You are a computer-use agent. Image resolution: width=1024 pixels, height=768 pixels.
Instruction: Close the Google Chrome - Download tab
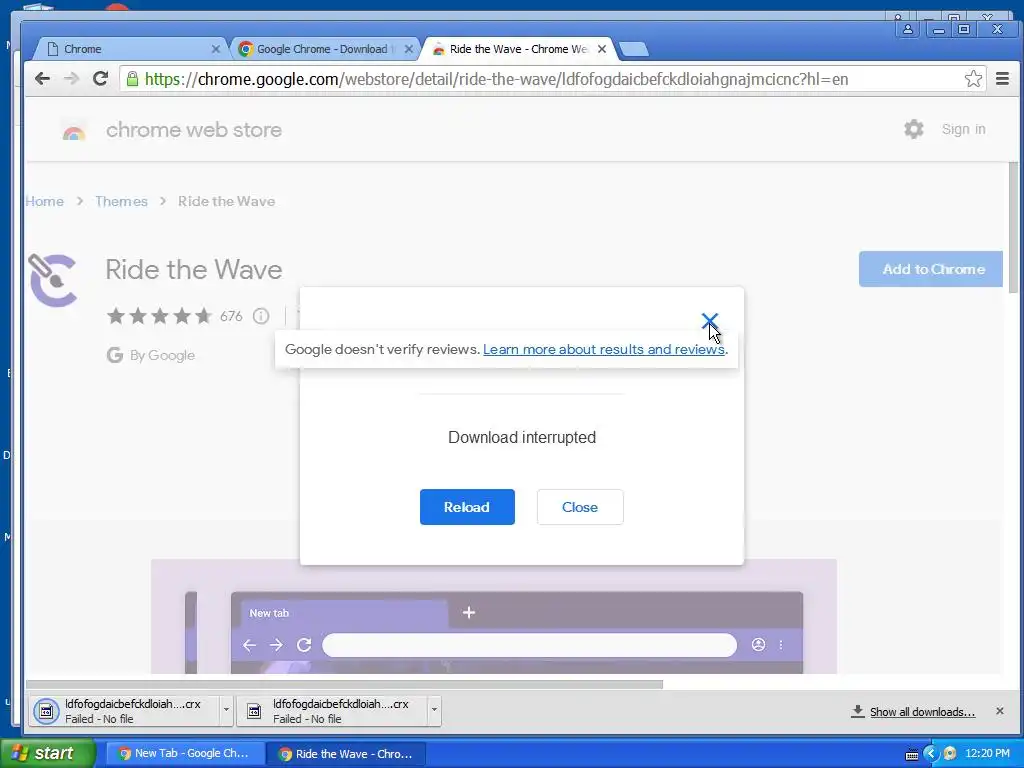coord(408,49)
